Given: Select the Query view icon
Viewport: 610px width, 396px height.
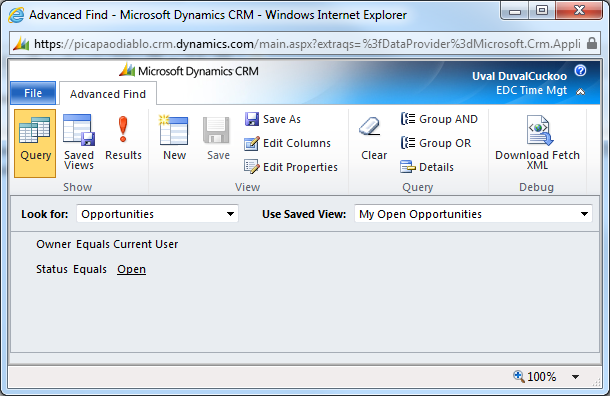Looking at the screenshot, I should pyautogui.click(x=35, y=143).
